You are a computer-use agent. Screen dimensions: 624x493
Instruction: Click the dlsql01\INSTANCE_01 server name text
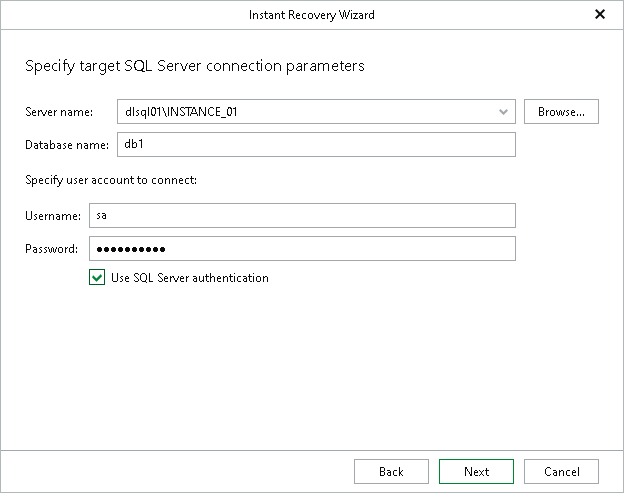(181, 112)
